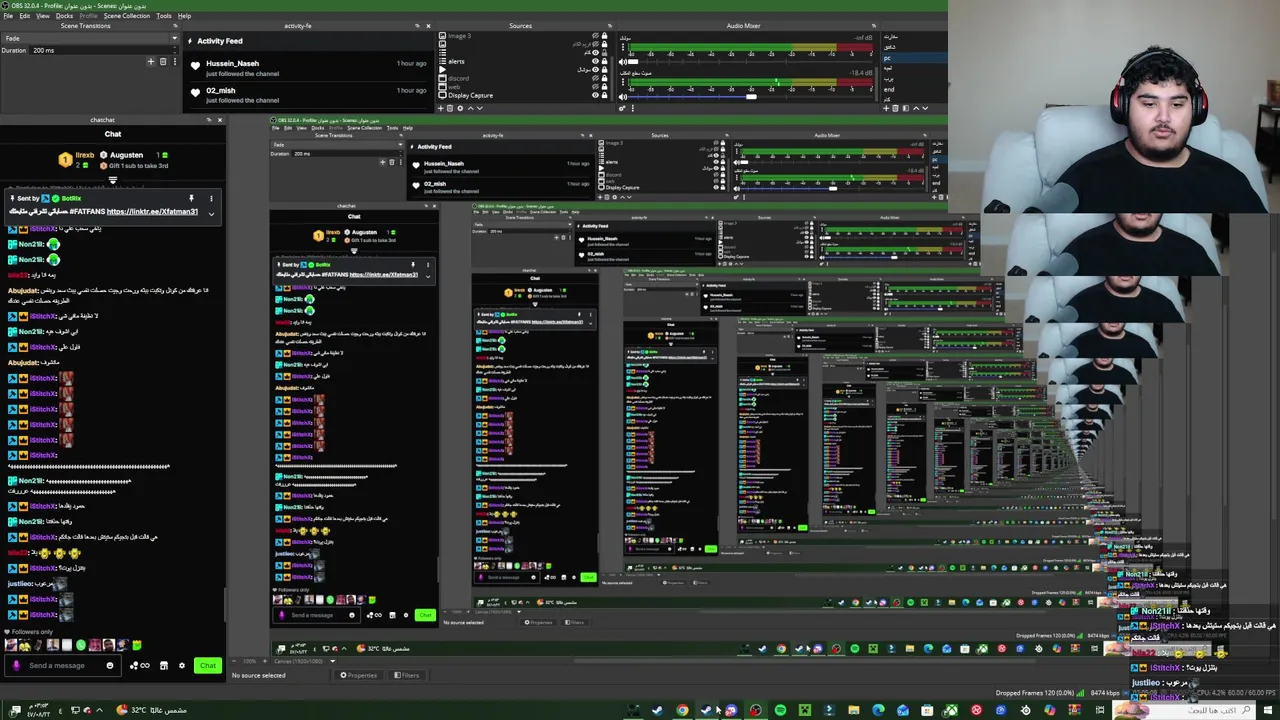Adjust Duration 200 ms spinner arrows
This screenshot has height=720, width=1280.
[175, 50]
